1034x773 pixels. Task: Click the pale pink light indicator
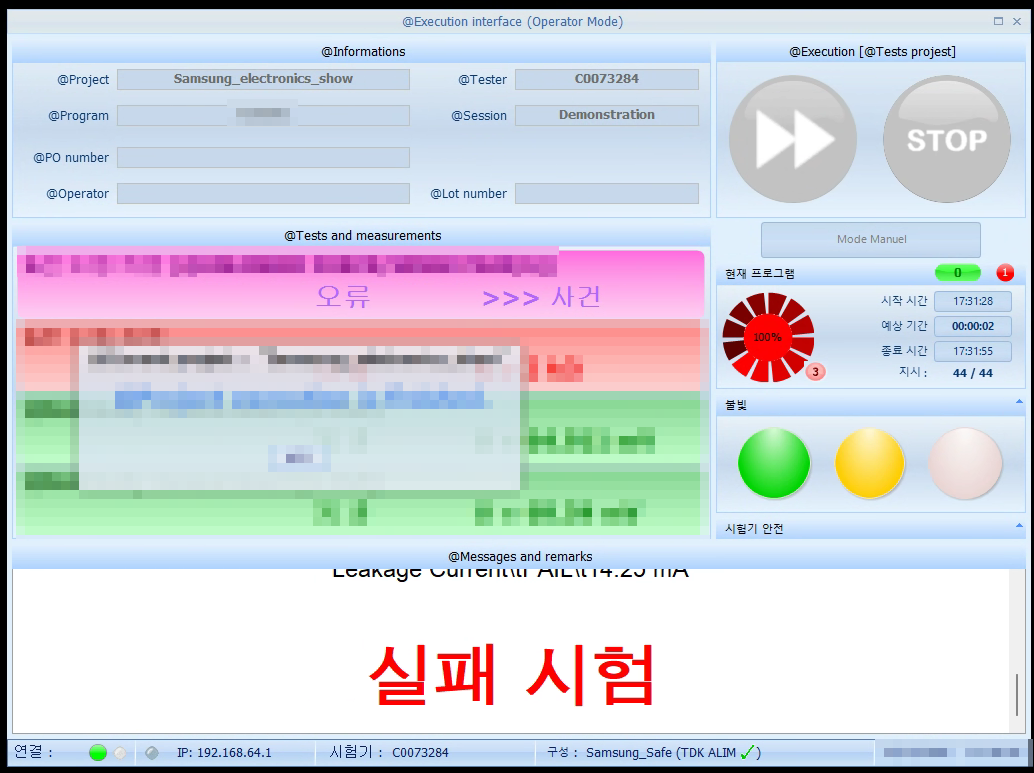(964, 464)
